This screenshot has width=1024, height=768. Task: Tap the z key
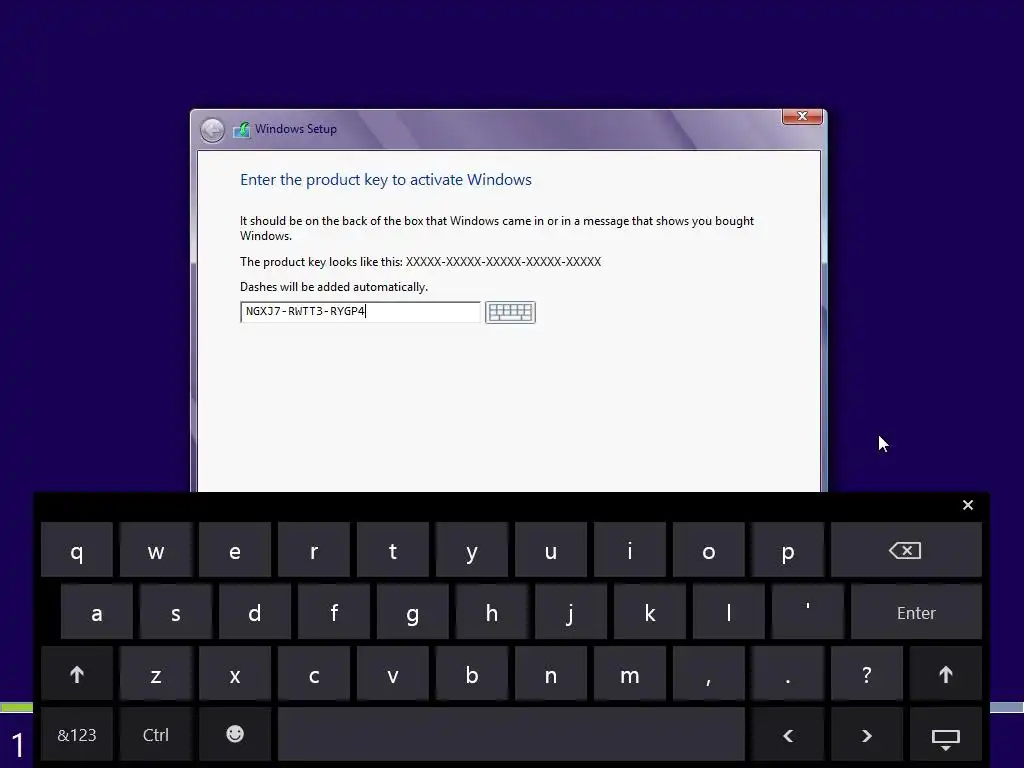pos(155,675)
